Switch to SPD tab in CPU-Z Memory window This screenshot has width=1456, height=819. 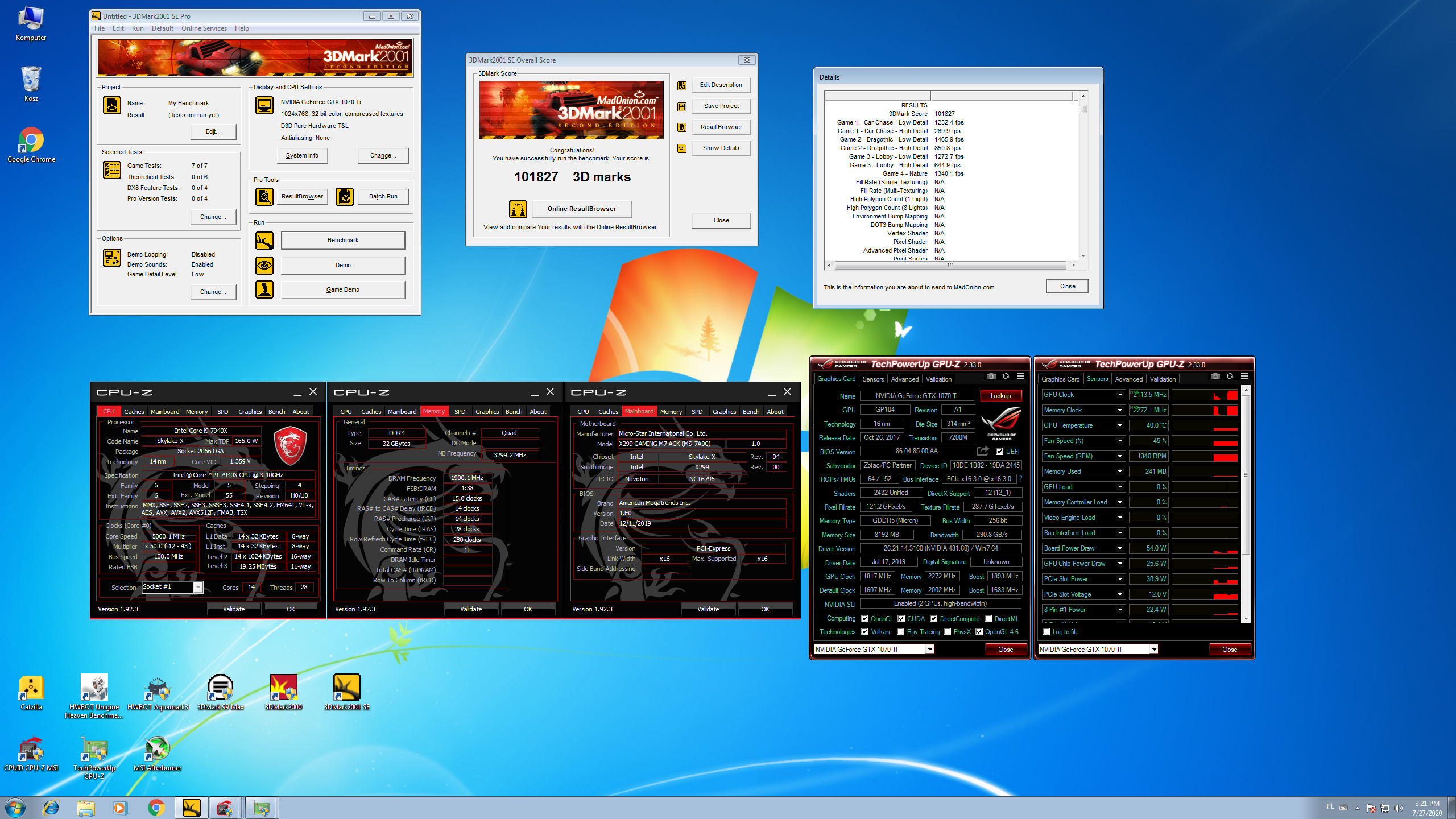pyautogui.click(x=460, y=412)
